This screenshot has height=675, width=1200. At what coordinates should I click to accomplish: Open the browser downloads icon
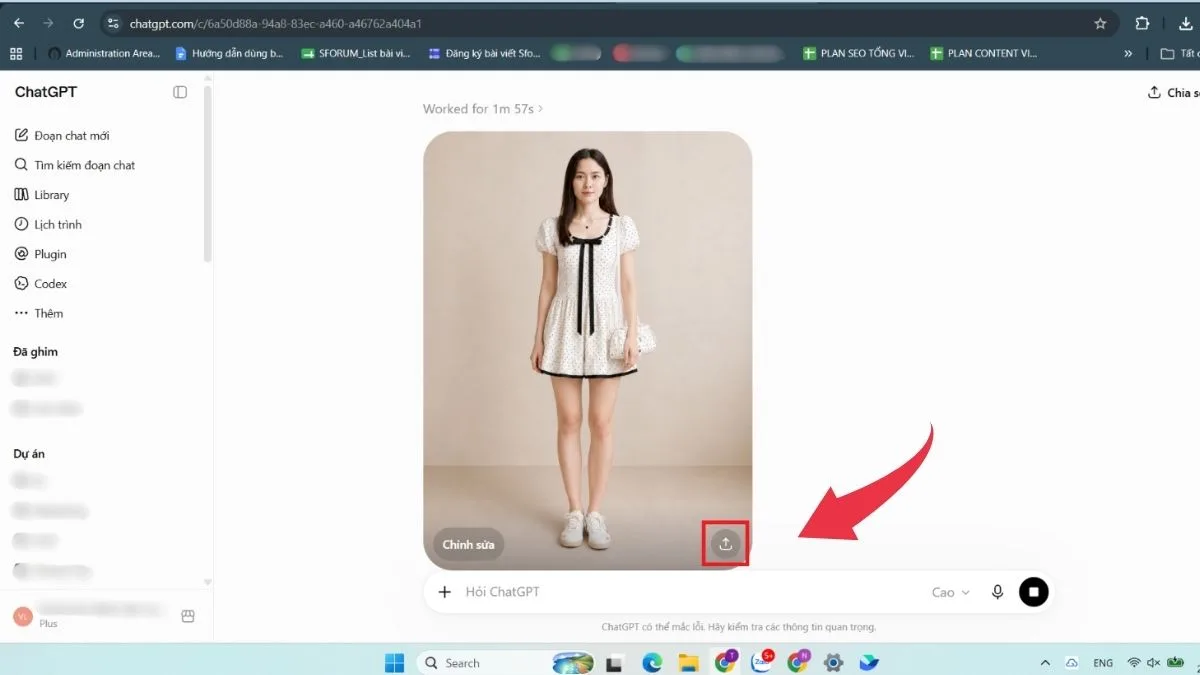coord(1185,23)
